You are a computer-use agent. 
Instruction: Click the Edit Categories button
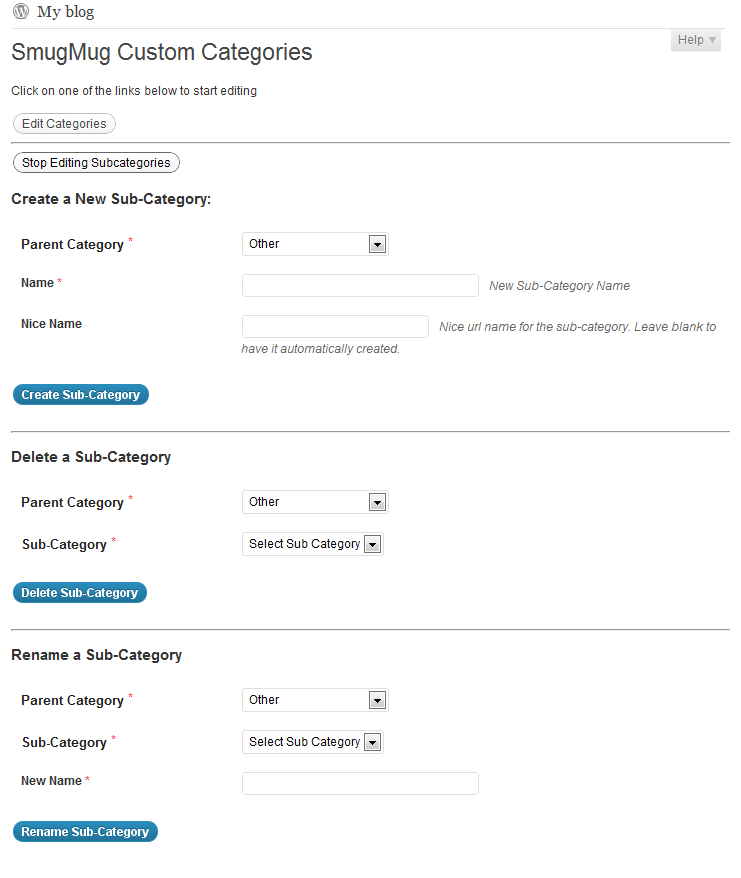point(64,124)
